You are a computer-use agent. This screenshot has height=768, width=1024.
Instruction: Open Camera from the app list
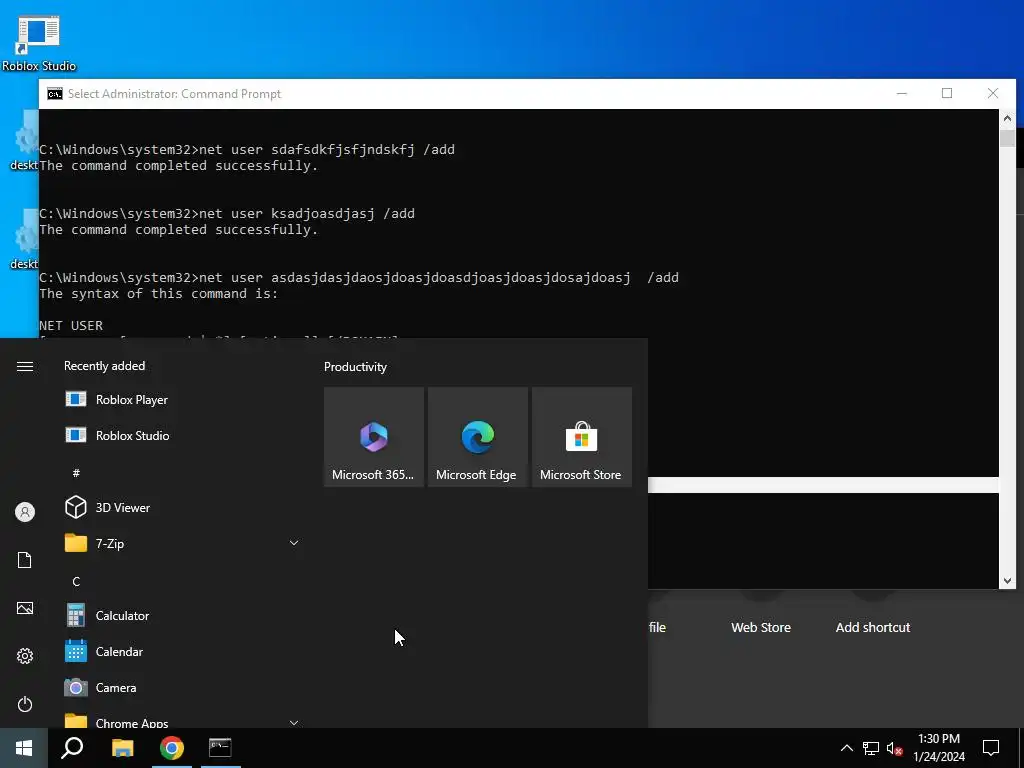pyautogui.click(x=183, y=688)
